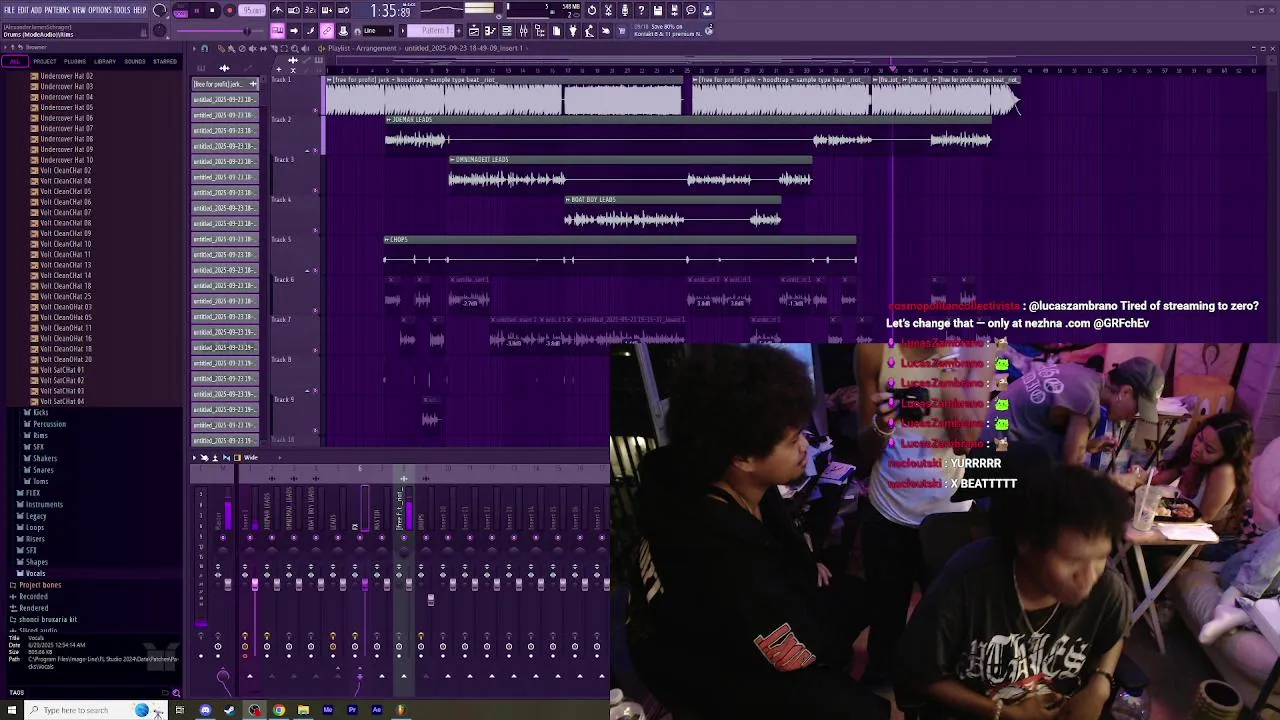Click the cut scissors icon in top toolbar
The image size is (1280, 720).
coord(608,10)
